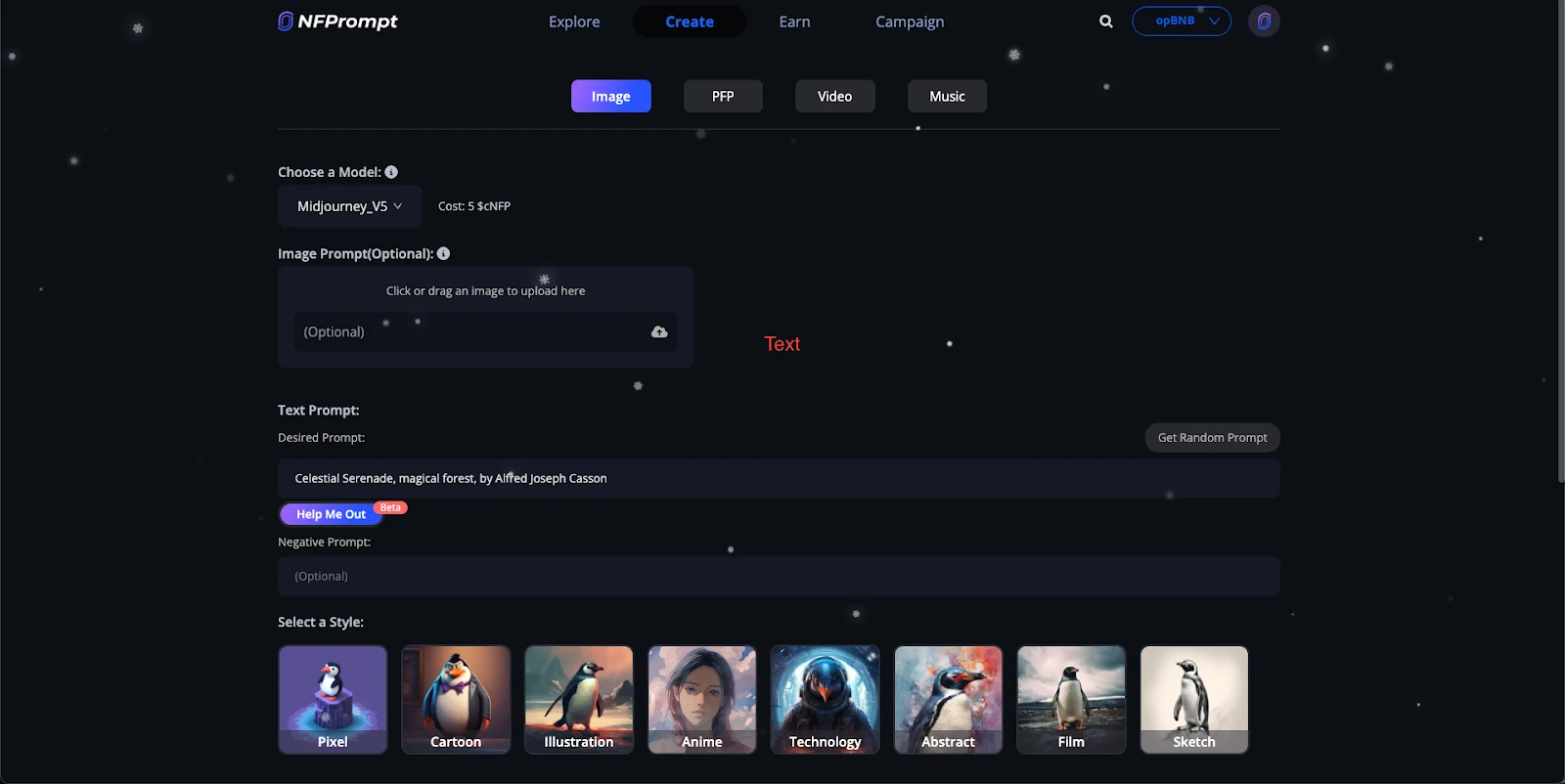Click the Help Me Out button
The image size is (1565, 784).
331,514
